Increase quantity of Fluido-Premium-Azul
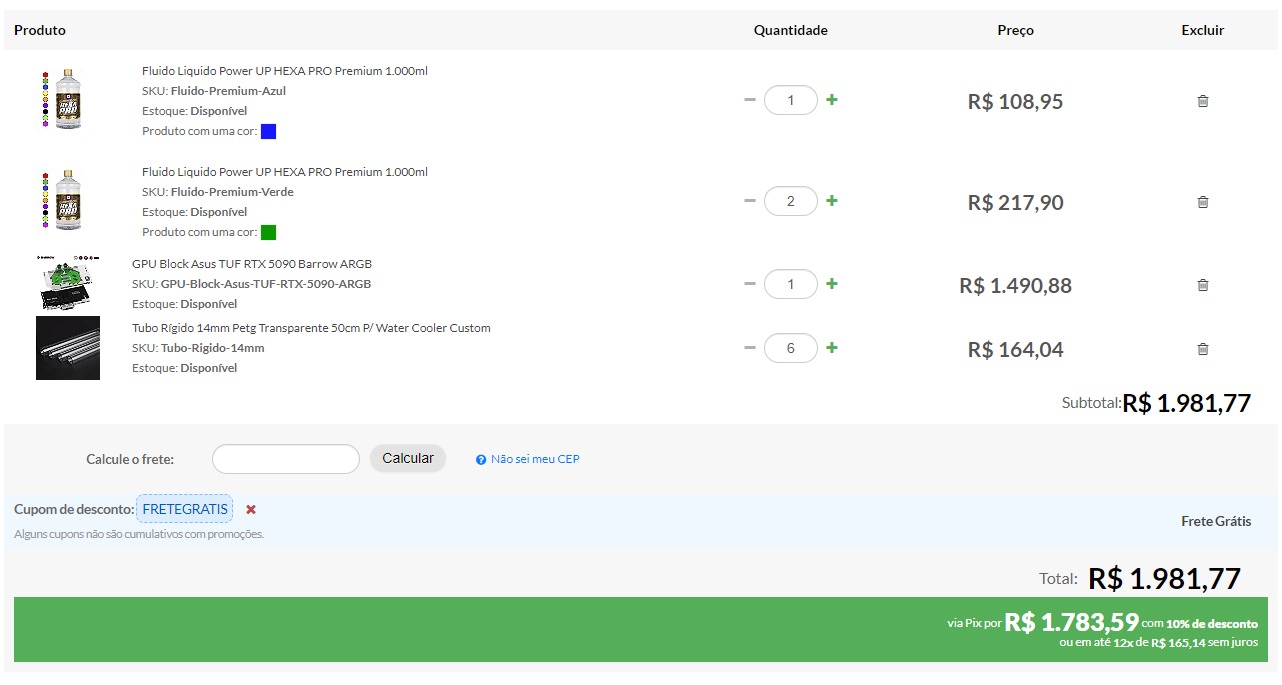The width and height of the screenshot is (1282, 685). (x=832, y=100)
